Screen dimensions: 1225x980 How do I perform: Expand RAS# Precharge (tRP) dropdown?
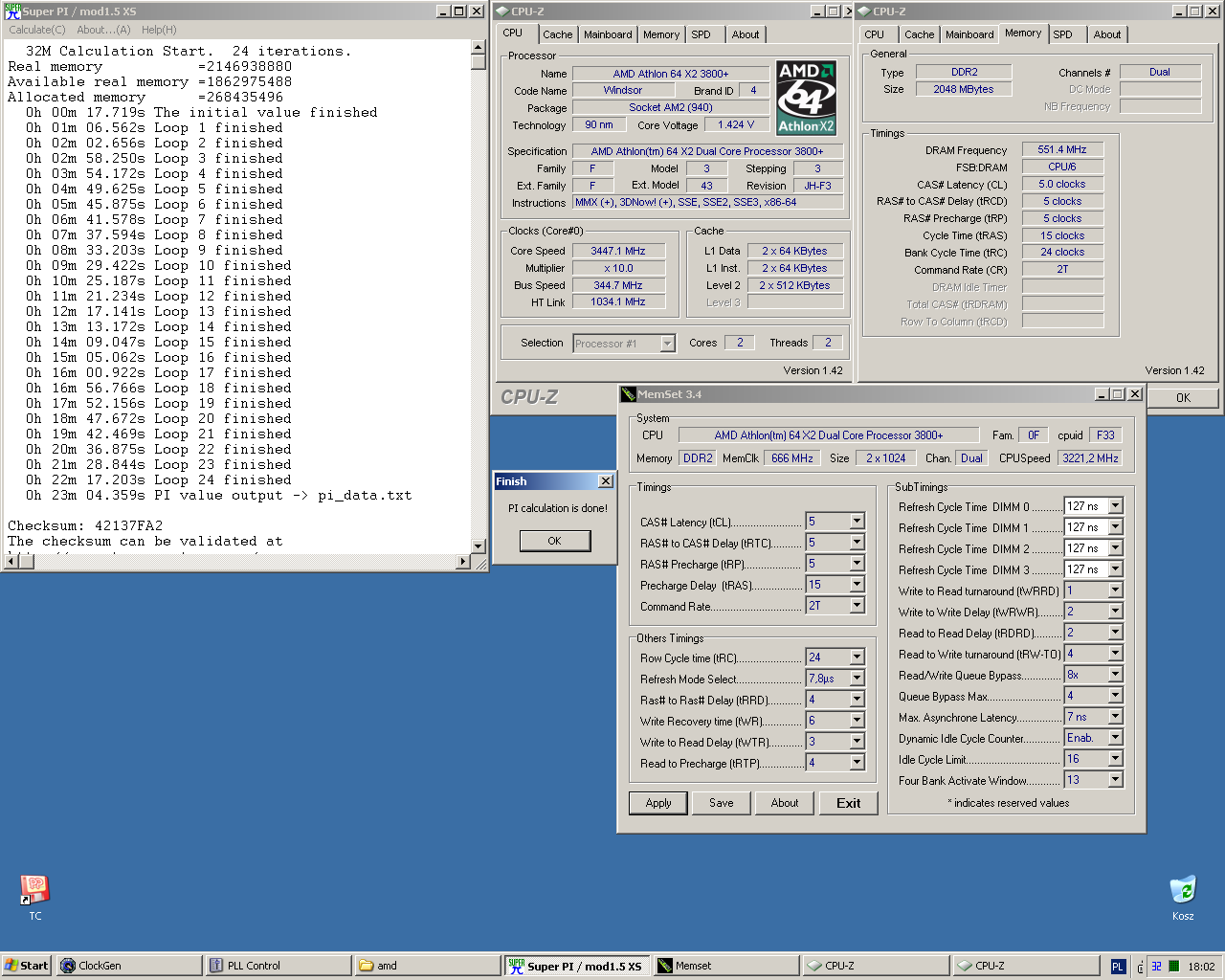(x=857, y=564)
